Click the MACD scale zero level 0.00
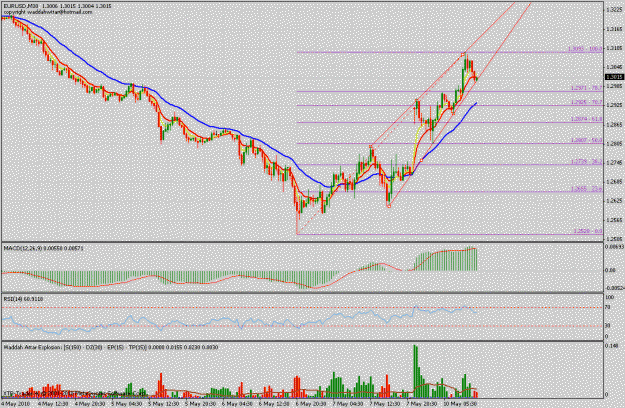 tap(611, 270)
